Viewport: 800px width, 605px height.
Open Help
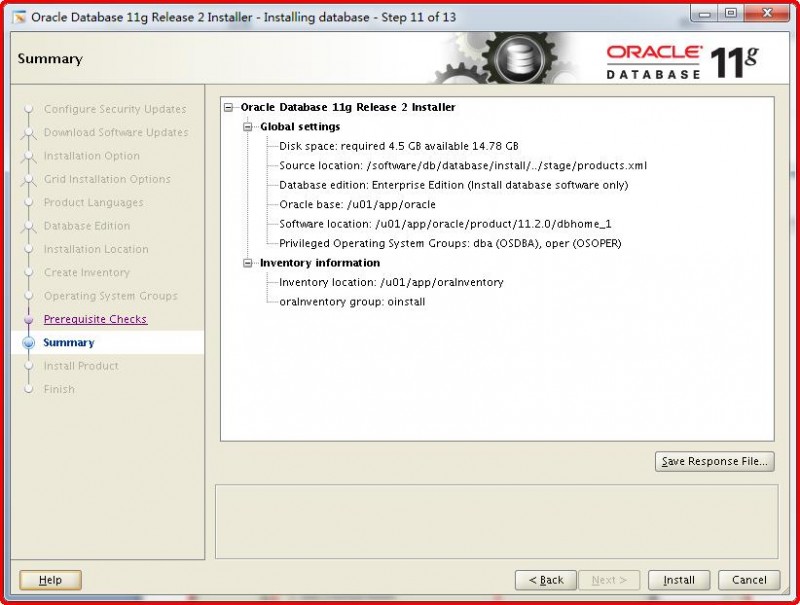[49, 580]
